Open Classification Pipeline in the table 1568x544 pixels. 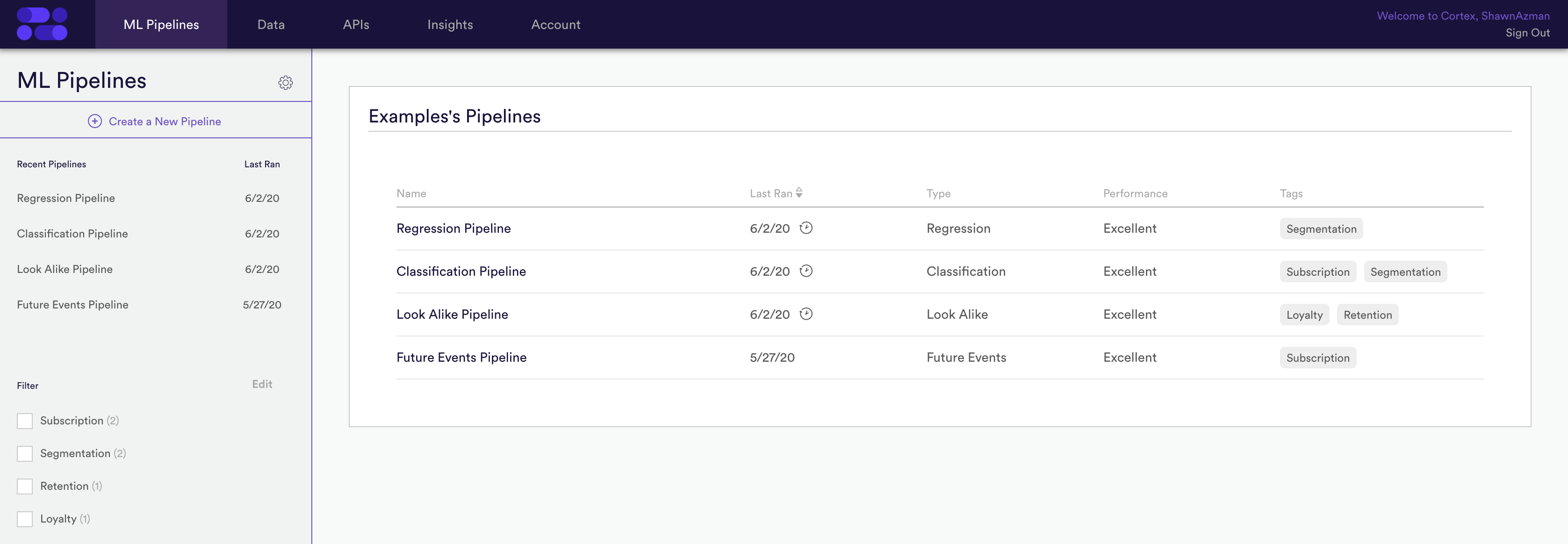pyautogui.click(x=461, y=272)
